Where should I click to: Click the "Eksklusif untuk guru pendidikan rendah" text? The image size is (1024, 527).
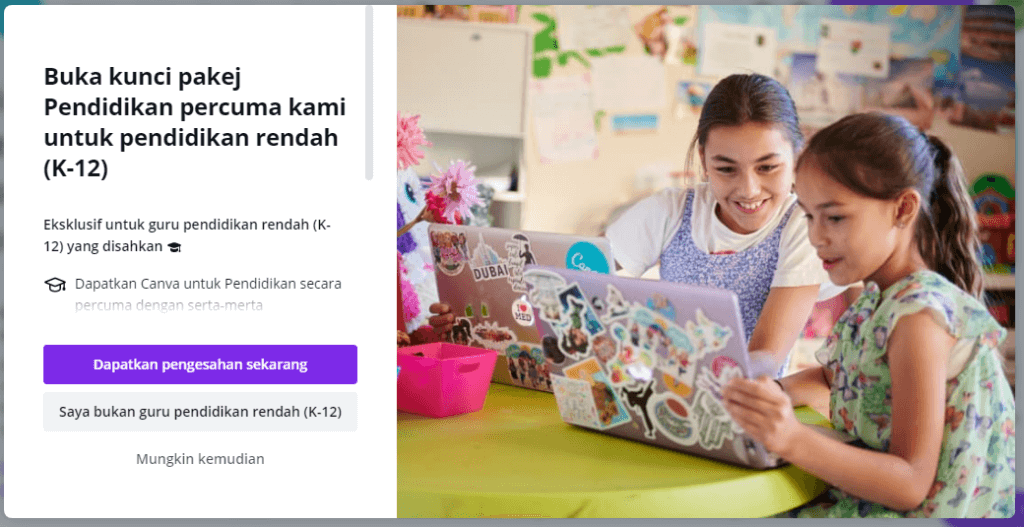[x=187, y=236]
